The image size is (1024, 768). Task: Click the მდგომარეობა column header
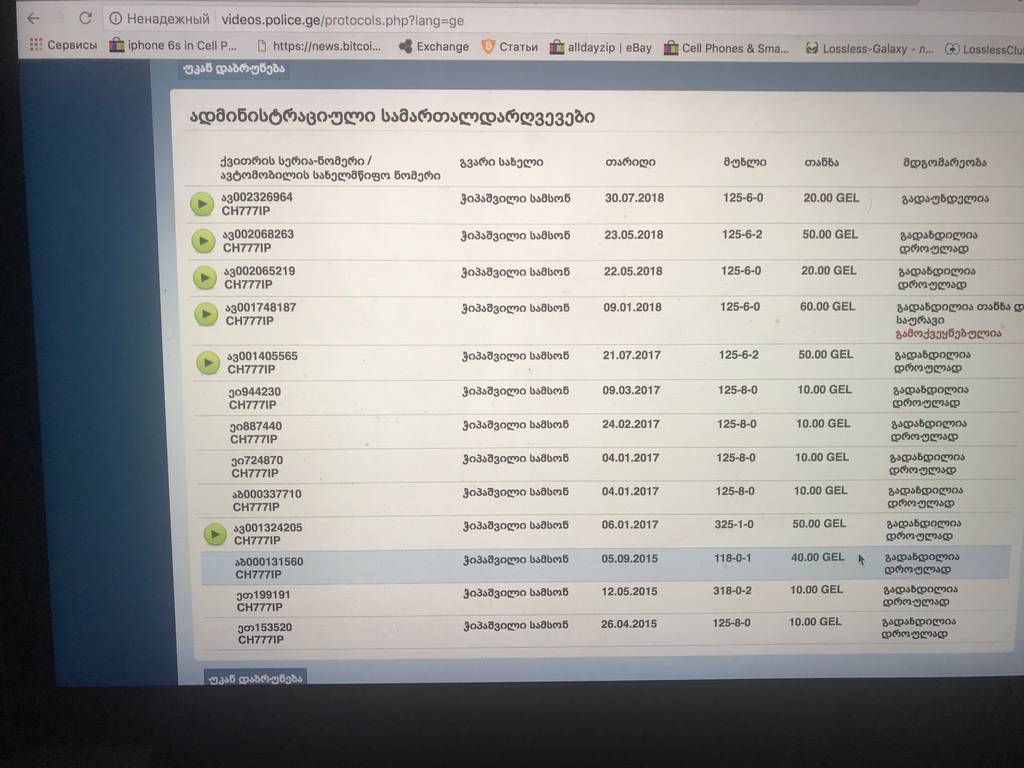pyautogui.click(x=944, y=162)
